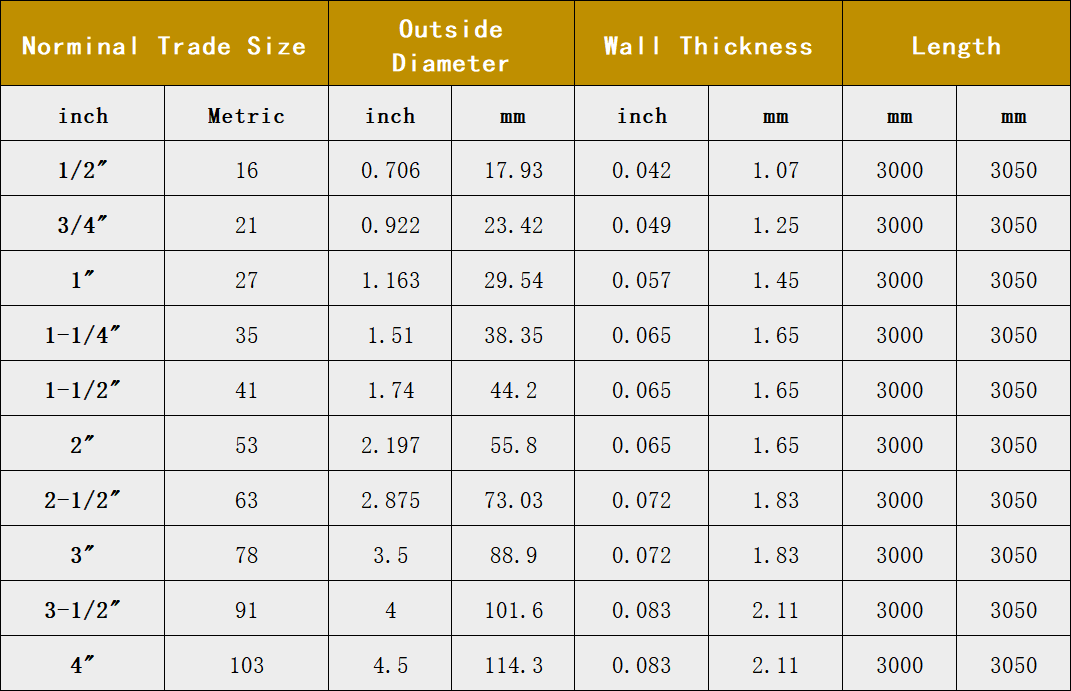This screenshot has height=691, width=1071.
Task: Click the Norminal Trade Size header
Action: pyautogui.click(x=164, y=46)
